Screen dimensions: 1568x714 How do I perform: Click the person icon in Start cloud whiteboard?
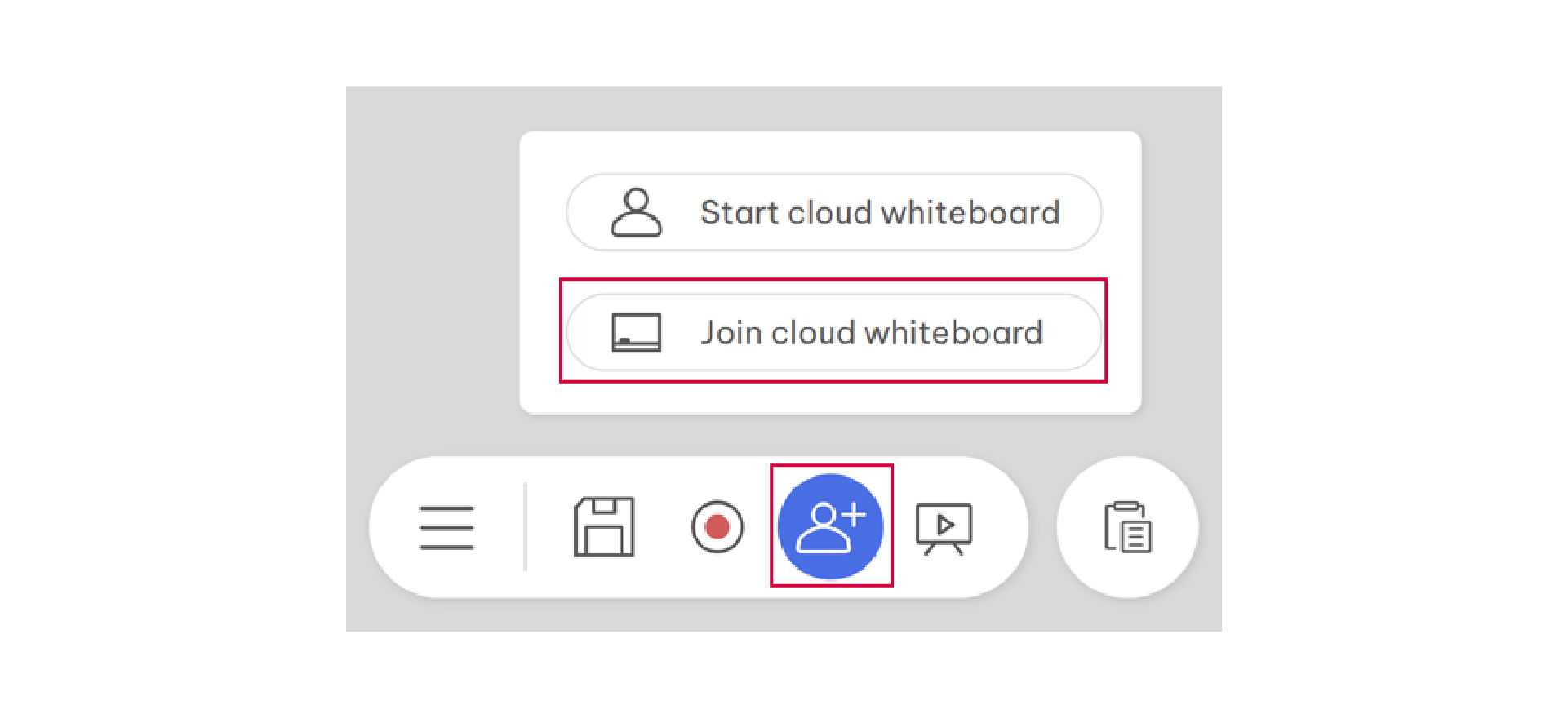[636, 212]
